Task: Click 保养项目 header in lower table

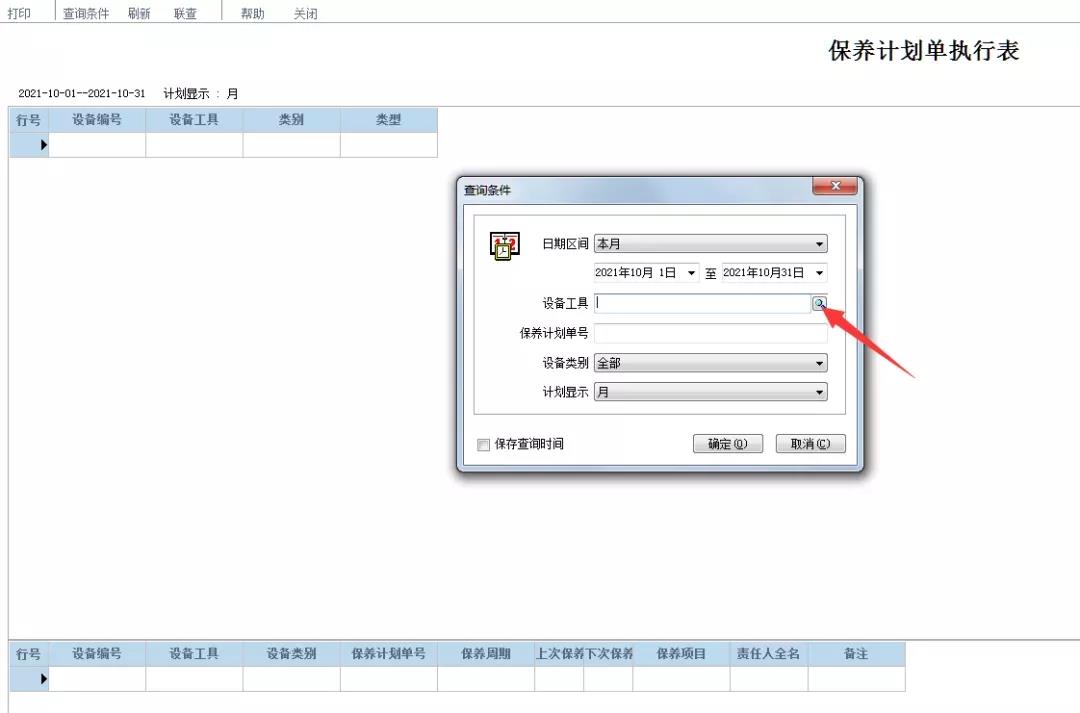Action: pos(681,654)
